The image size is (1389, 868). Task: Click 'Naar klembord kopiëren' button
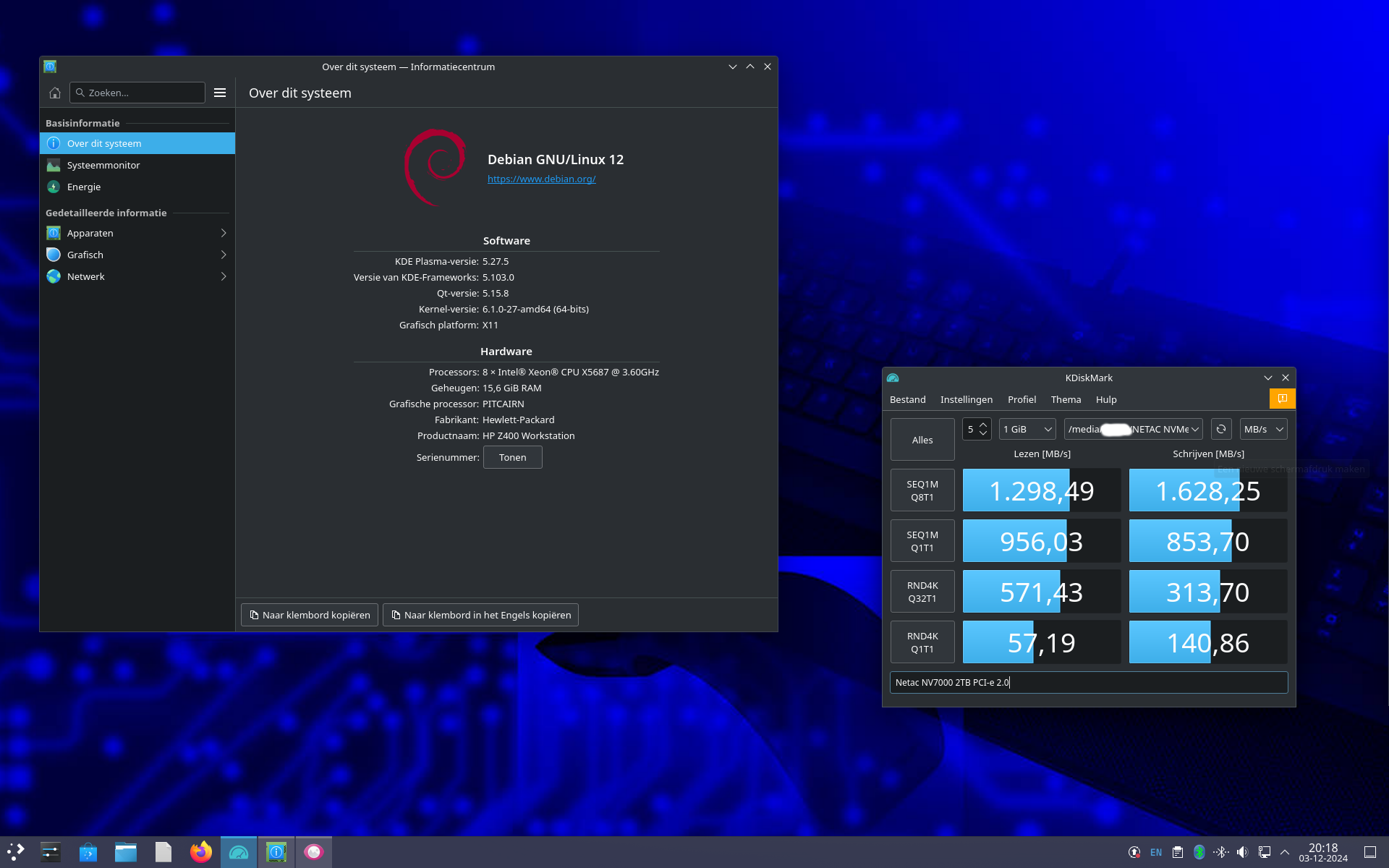click(310, 615)
